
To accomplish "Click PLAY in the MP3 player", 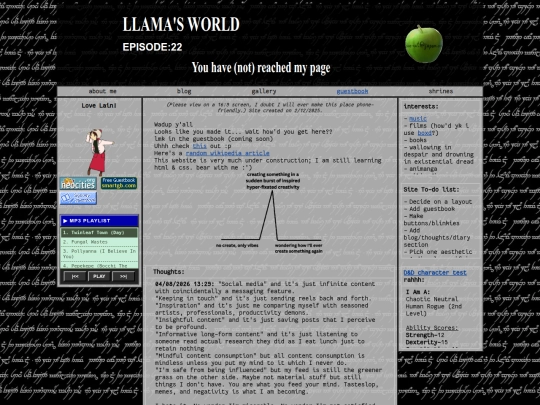I will coord(99,277).
